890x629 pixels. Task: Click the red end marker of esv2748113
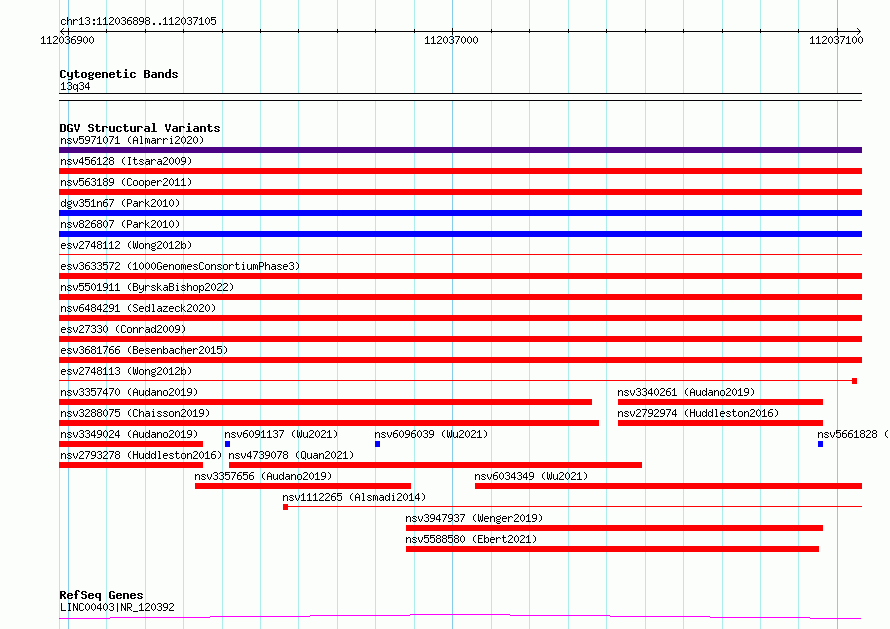coord(854,381)
